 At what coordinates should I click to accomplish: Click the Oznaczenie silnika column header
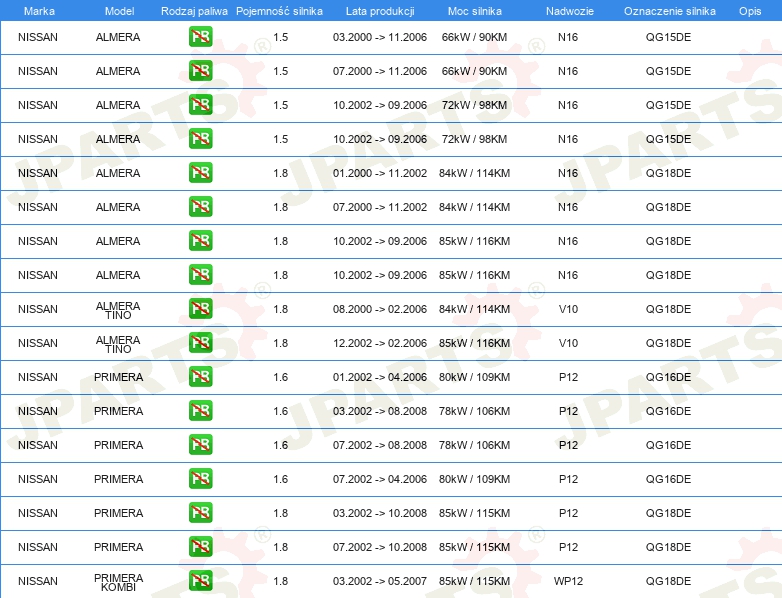pyautogui.click(x=670, y=11)
